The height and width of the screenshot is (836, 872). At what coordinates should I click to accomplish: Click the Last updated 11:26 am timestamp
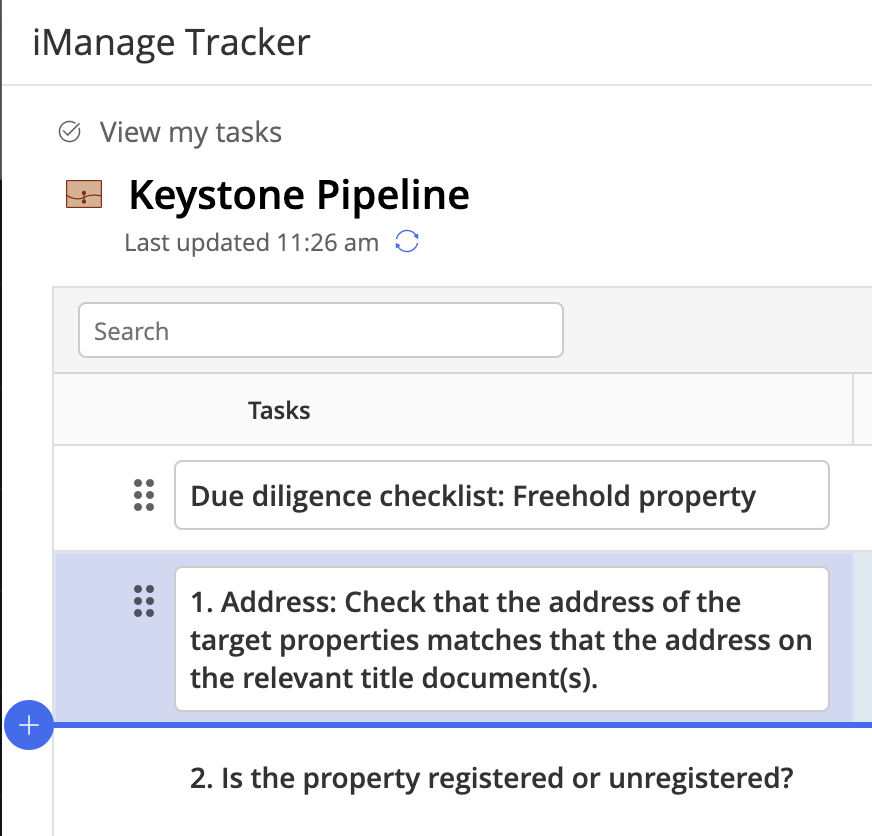click(251, 242)
